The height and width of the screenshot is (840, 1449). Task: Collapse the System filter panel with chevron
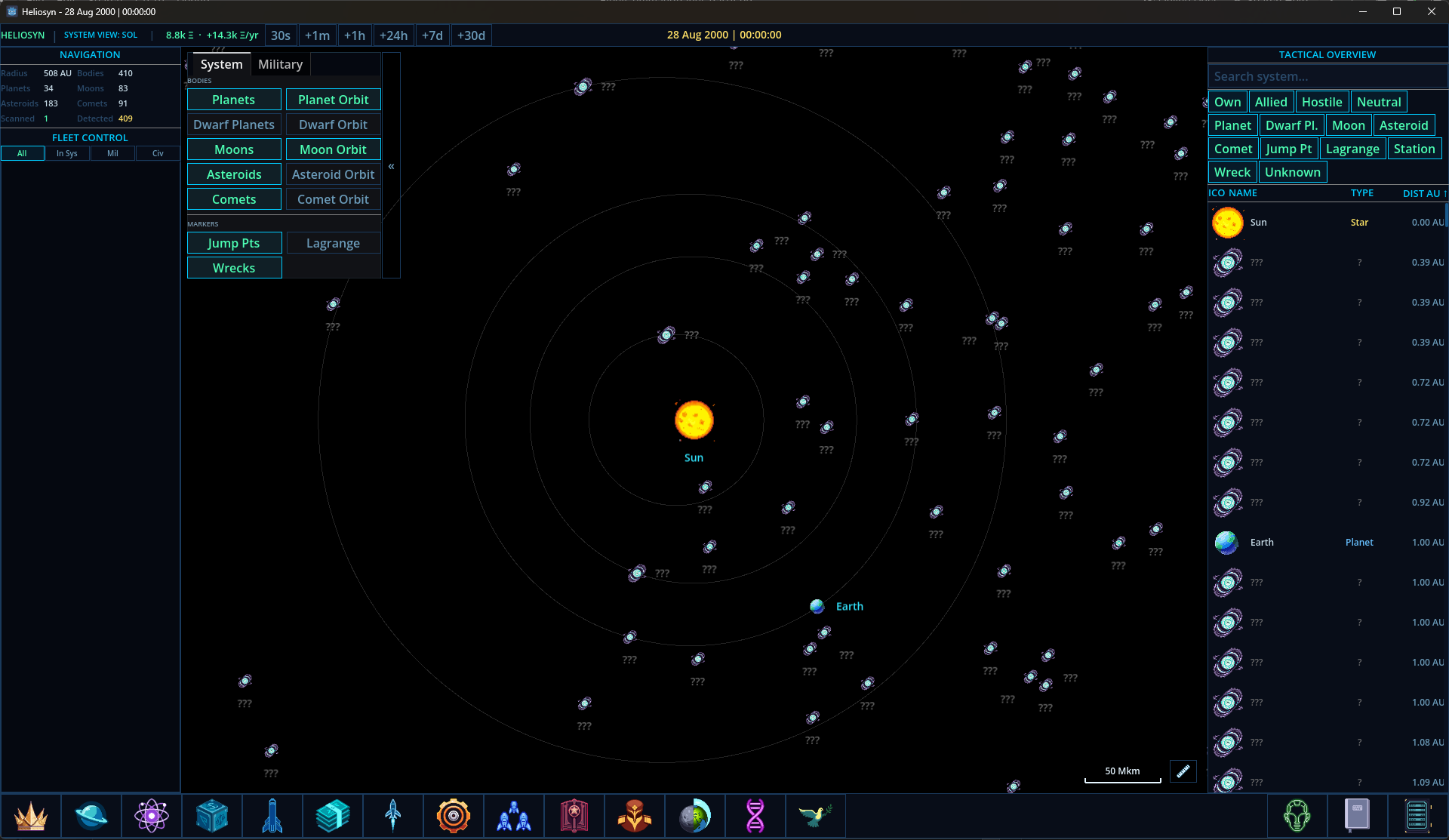(x=391, y=166)
